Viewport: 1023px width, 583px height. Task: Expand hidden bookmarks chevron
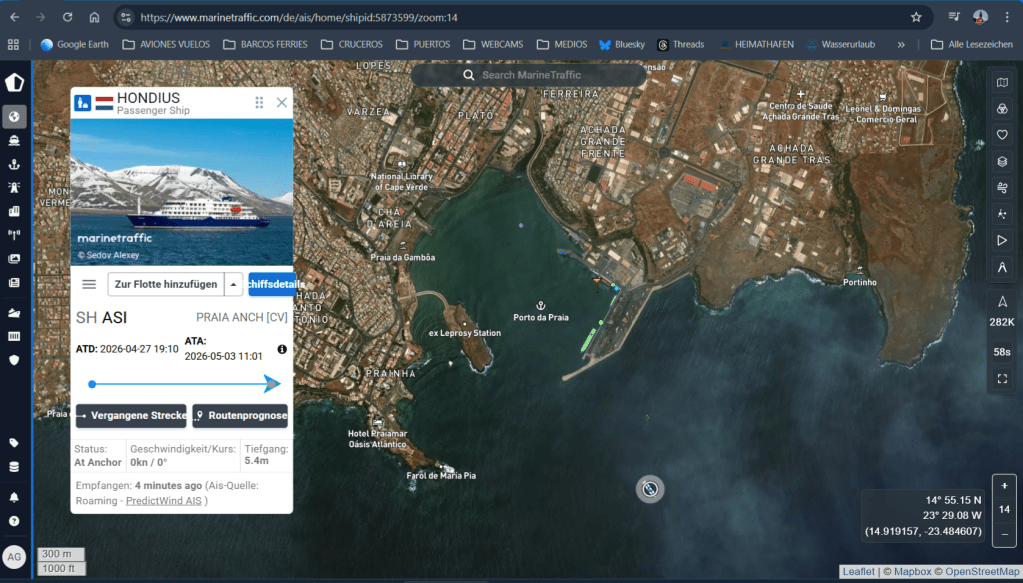click(901, 44)
